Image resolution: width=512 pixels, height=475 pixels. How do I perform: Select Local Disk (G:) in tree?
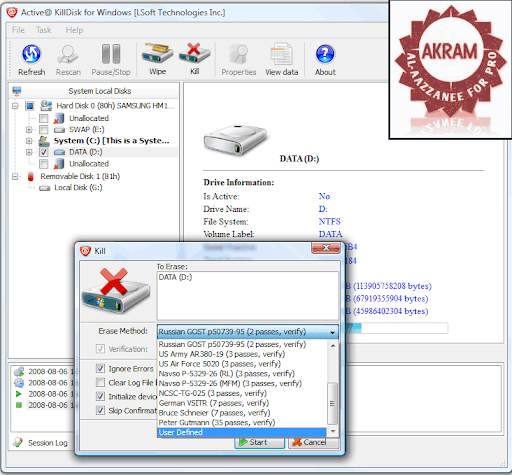[78, 188]
